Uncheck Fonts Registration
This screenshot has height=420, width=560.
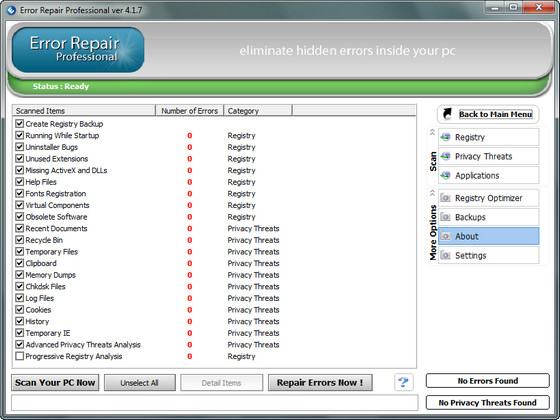coord(20,194)
